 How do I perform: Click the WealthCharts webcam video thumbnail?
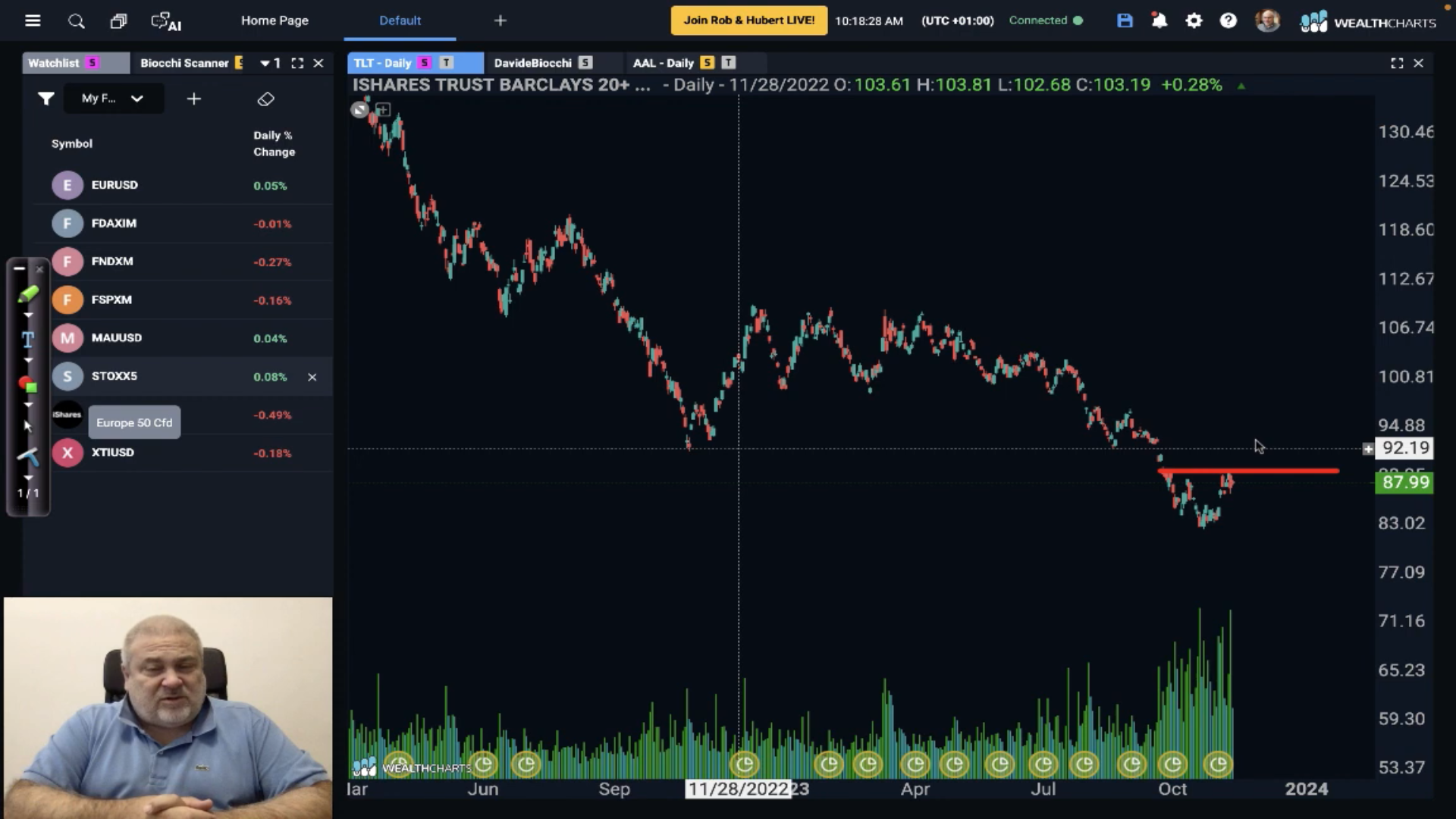168,708
